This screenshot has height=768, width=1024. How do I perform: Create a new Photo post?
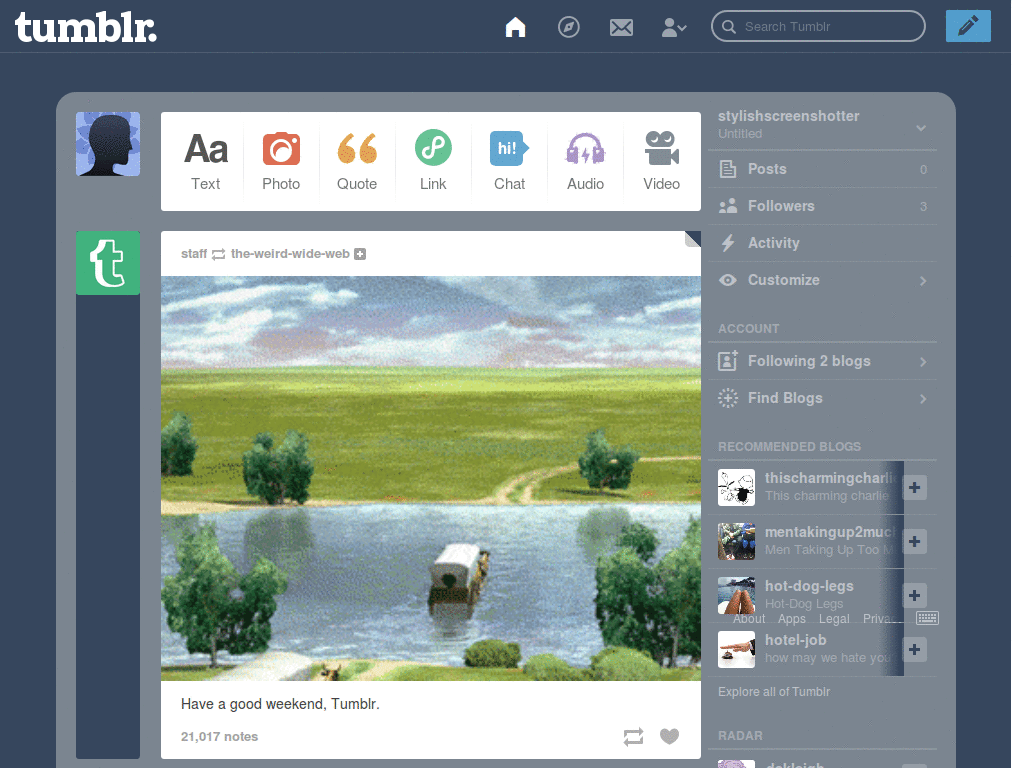(x=281, y=161)
